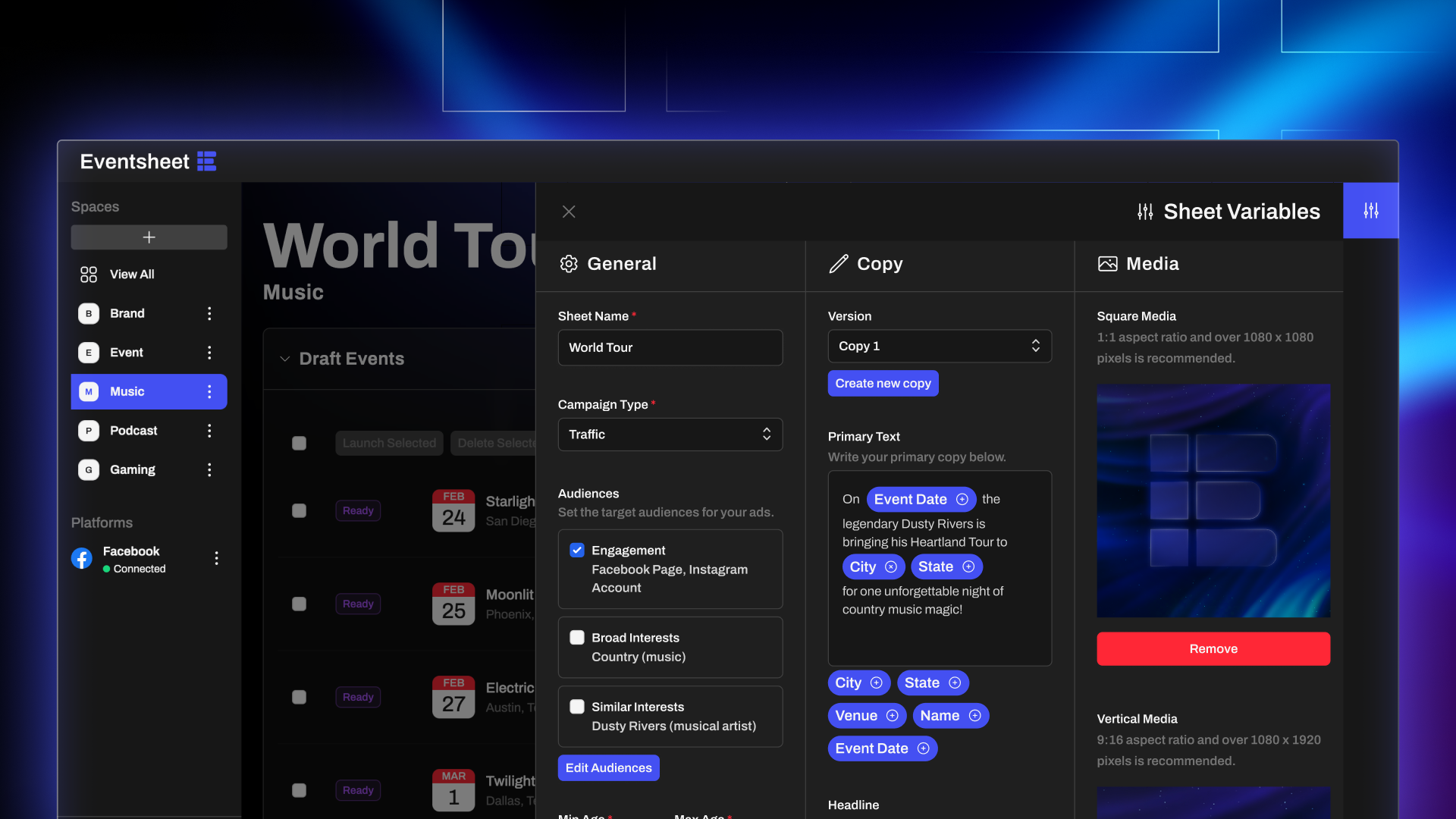This screenshot has height=819, width=1456.
Task: Insert the Name variable chip
Action: pyautogui.click(x=951, y=716)
